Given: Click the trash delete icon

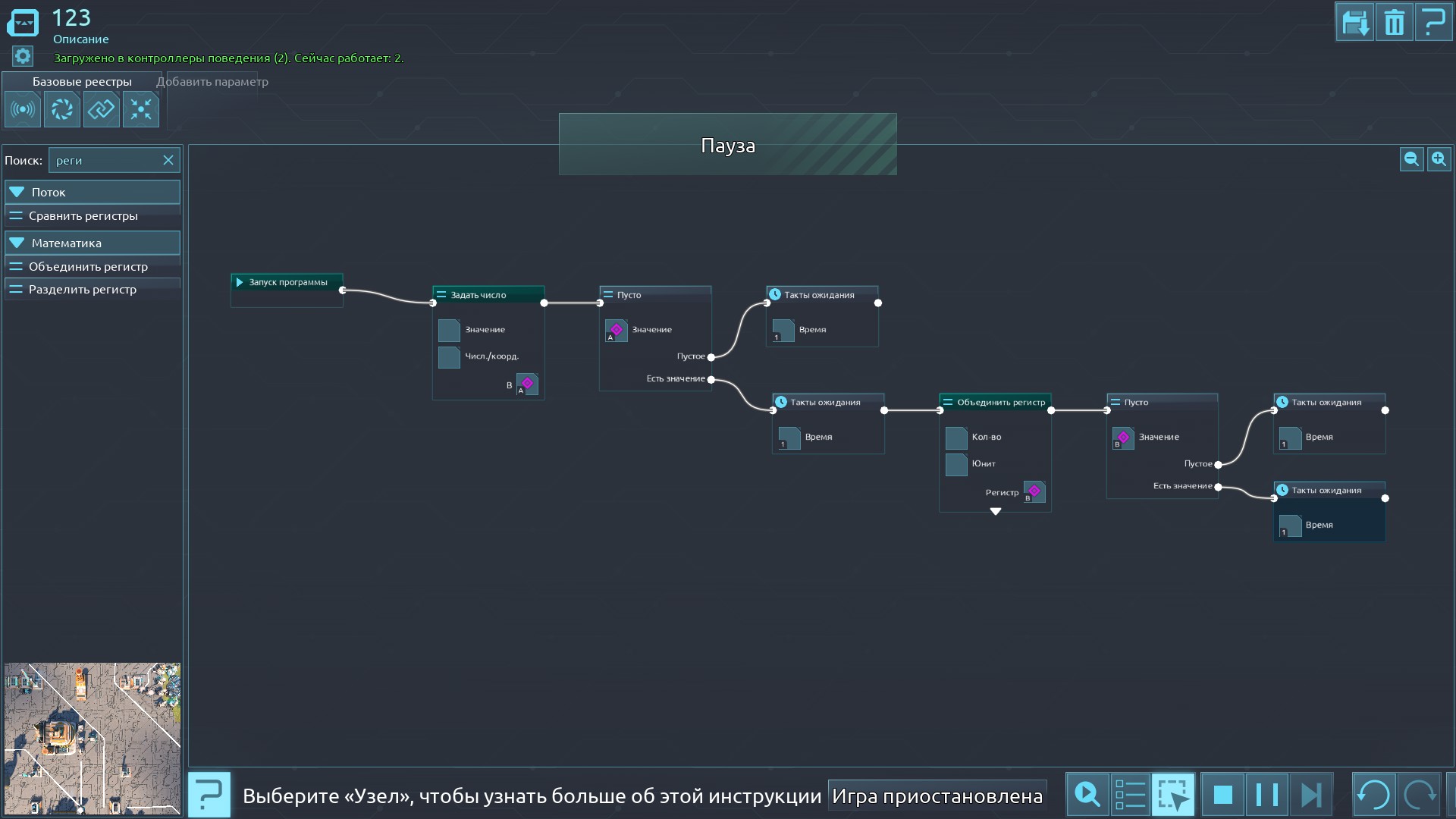Looking at the screenshot, I should coord(1394,22).
